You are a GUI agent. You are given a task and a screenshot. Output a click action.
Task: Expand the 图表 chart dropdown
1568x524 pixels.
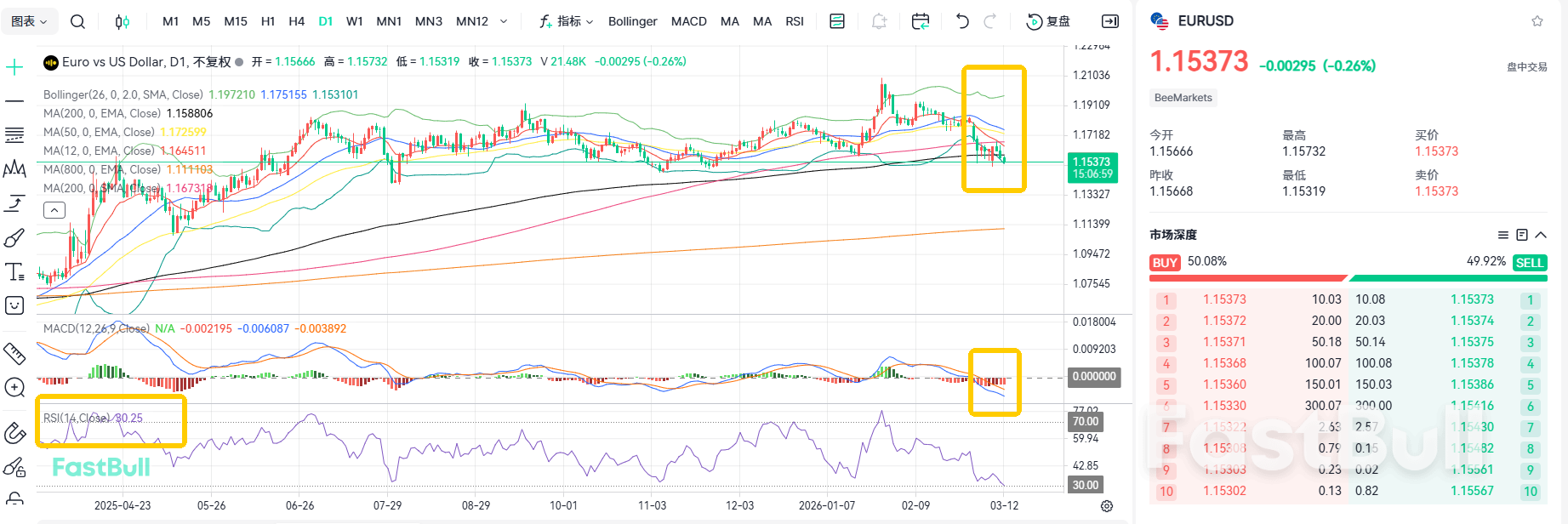(x=30, y=21)
